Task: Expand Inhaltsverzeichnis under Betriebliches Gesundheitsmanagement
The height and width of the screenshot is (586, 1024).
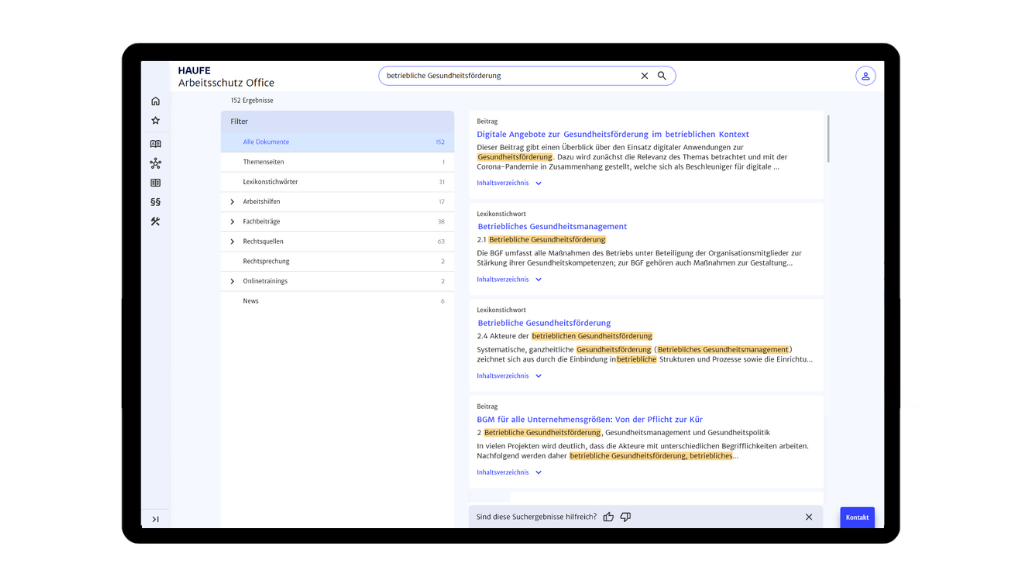Action: (x=509, y=280)
